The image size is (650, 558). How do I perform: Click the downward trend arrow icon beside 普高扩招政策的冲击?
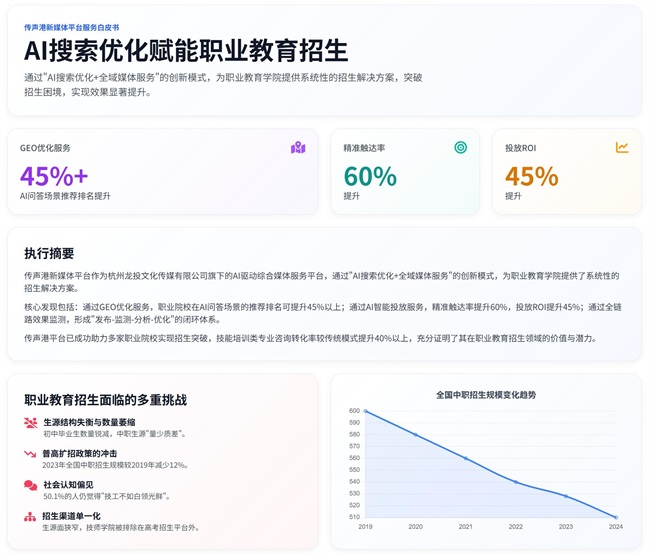click(31, 454)
